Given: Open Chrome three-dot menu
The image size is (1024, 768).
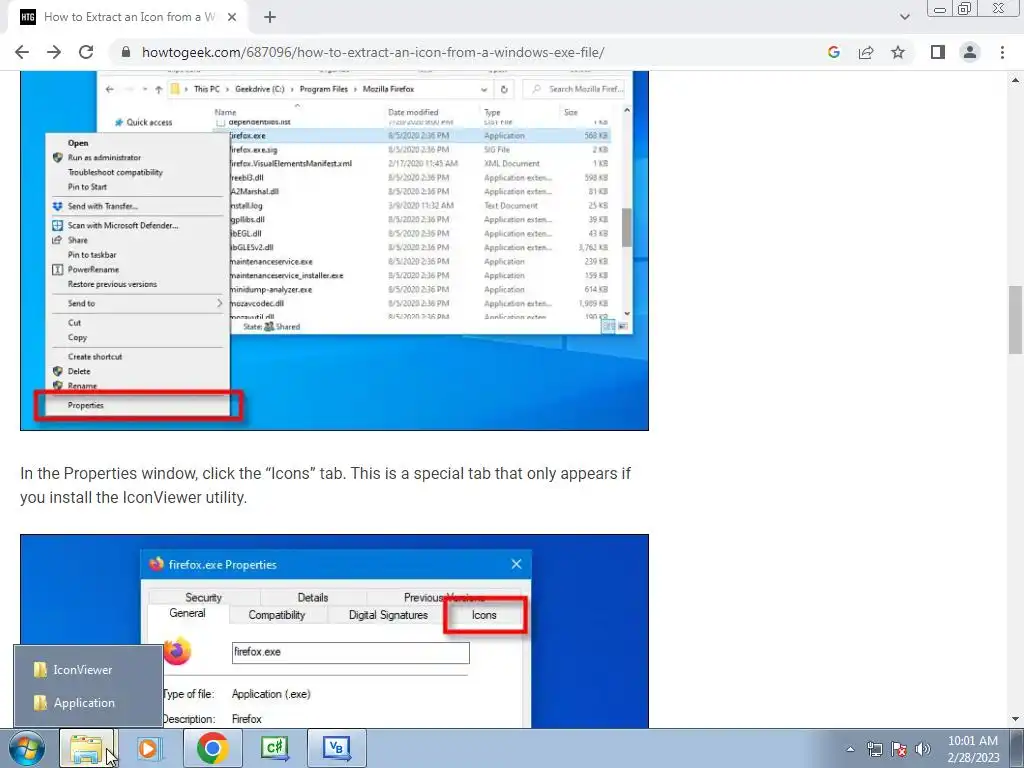Looking at the screenshot, I should 1002,52.
